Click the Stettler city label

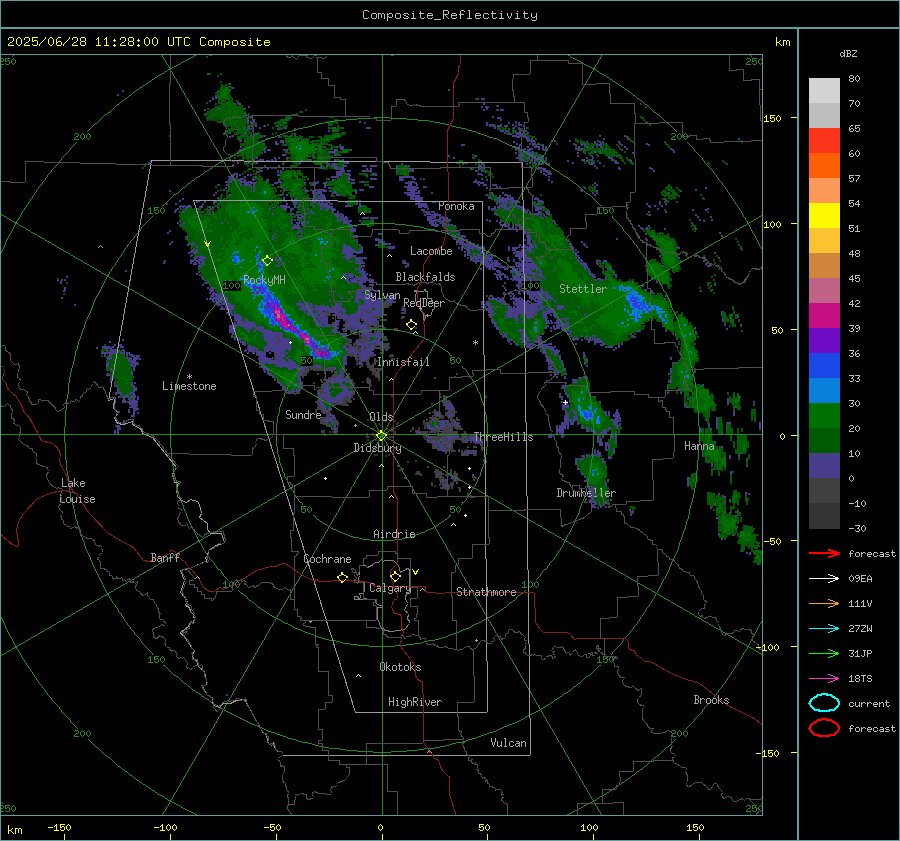pos(583,289)
